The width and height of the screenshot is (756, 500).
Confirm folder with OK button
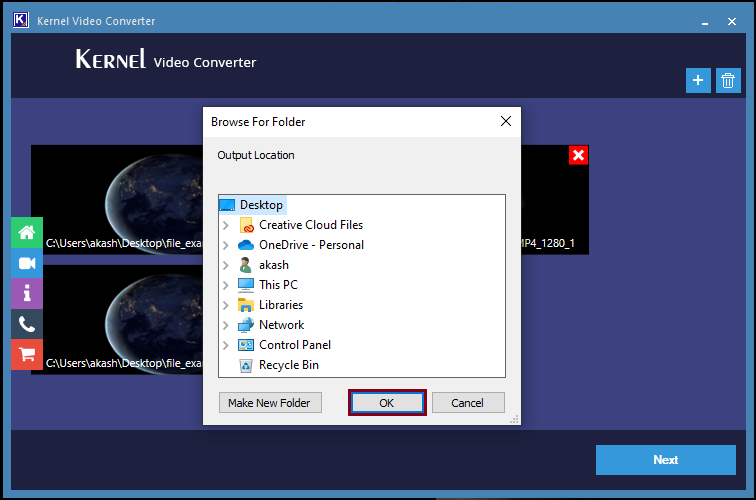(x=387, y=403)
